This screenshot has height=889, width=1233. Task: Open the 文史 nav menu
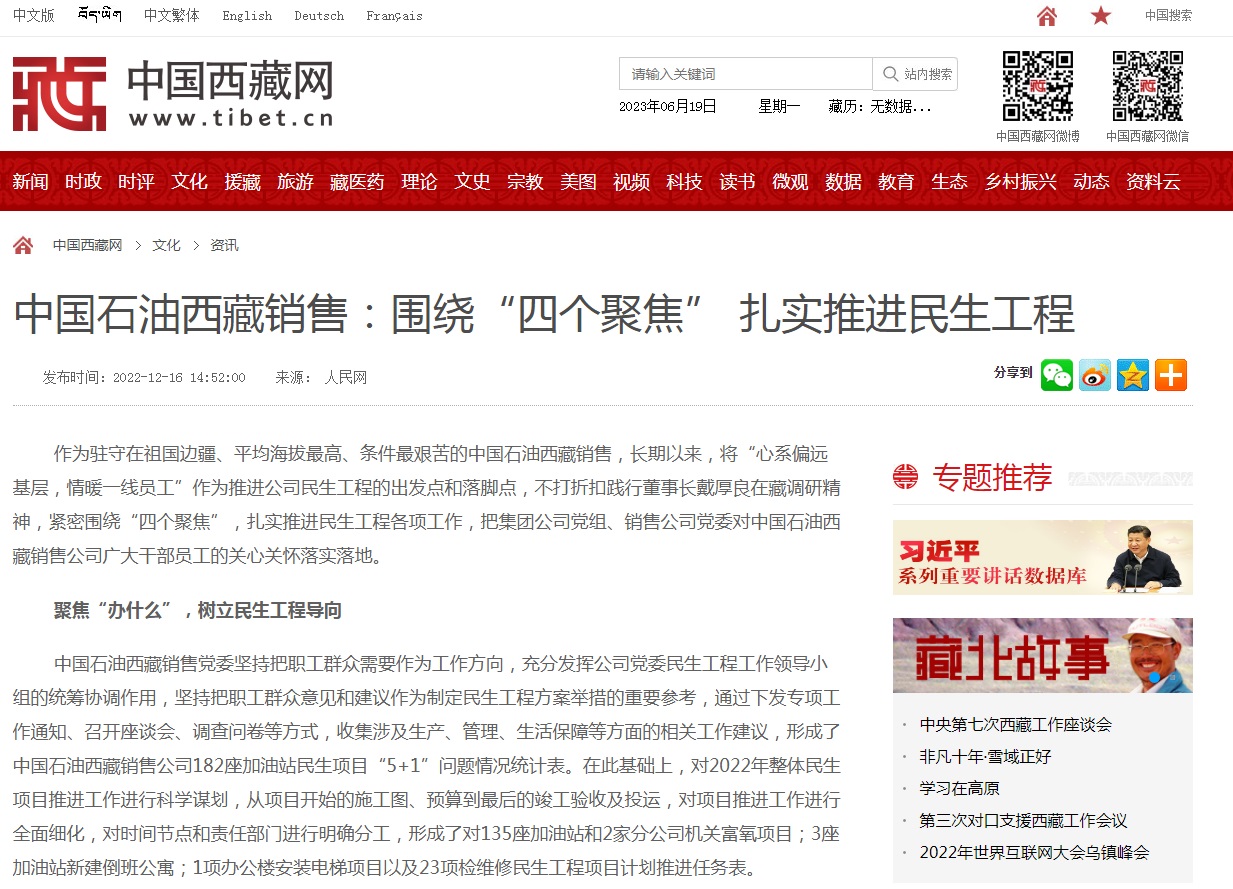[473, 181]
